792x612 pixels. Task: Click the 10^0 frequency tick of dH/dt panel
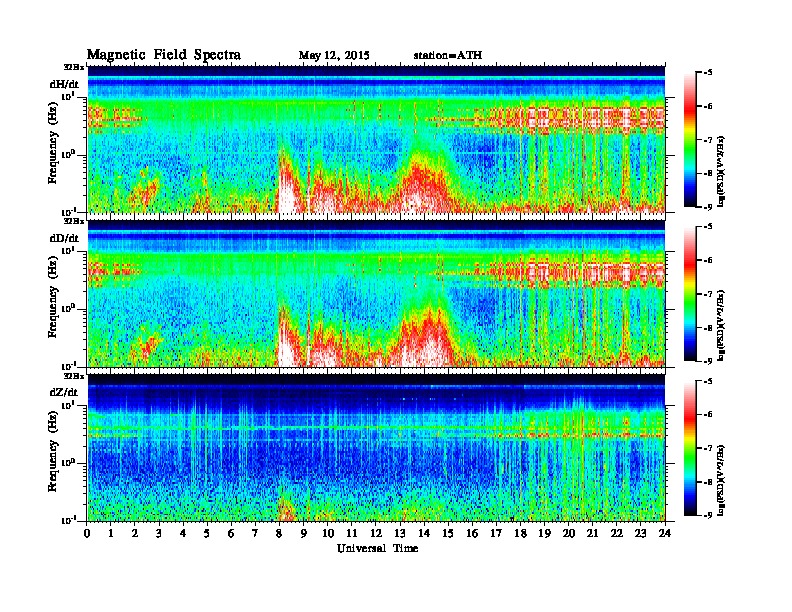(x=68, y=155)
